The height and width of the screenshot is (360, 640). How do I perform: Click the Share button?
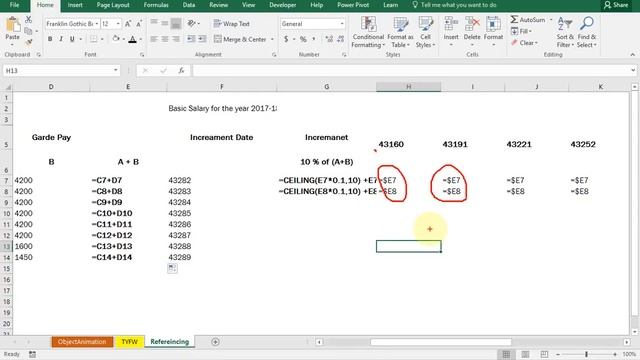(x=616, y=5)
